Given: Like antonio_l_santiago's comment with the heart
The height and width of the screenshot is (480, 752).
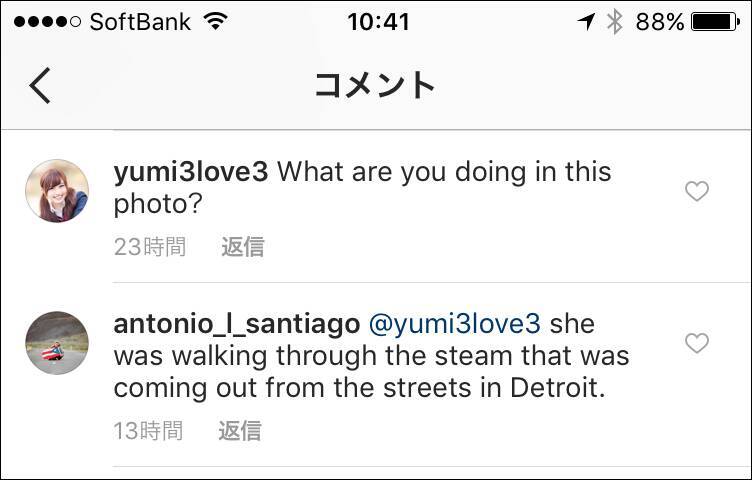Looking at the screenshot, I should (x=697, y=343).
